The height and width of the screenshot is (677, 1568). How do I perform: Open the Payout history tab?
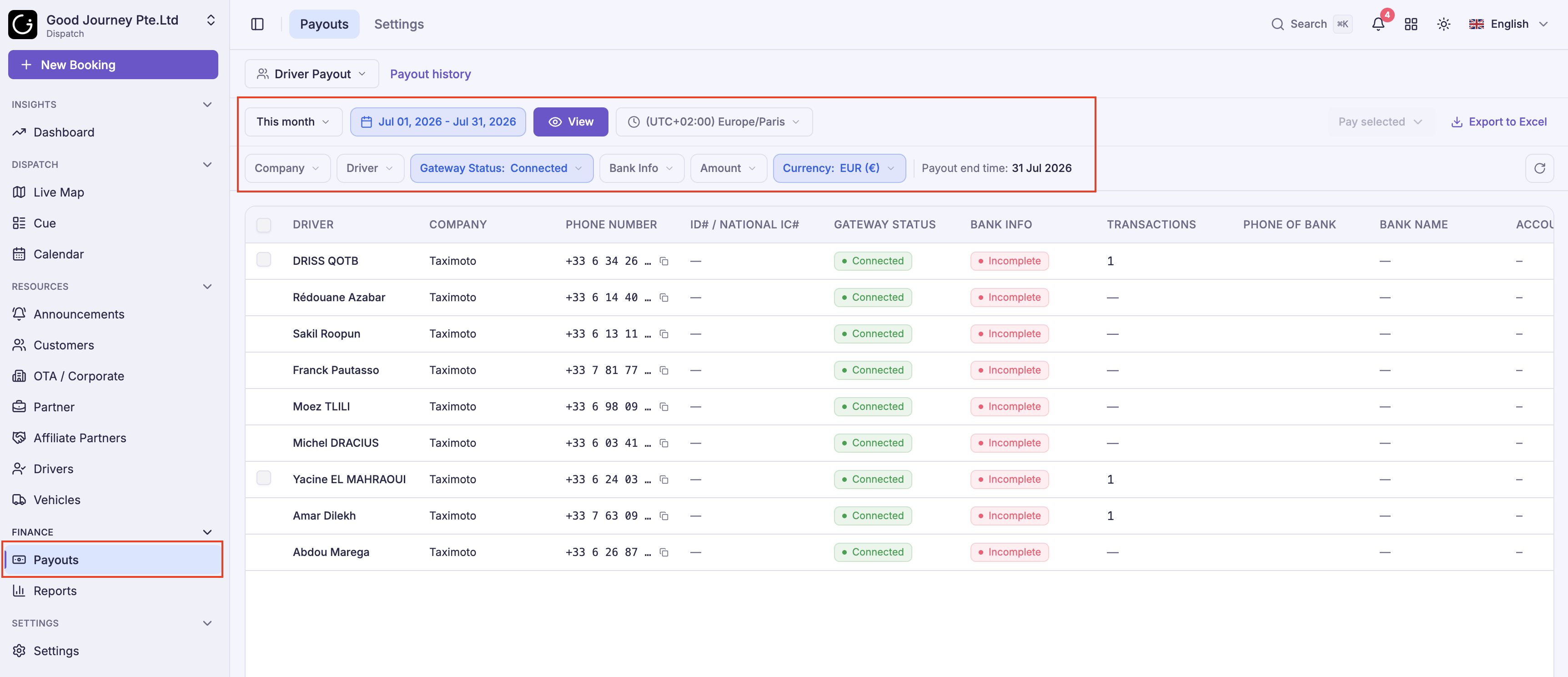point(430,74)
